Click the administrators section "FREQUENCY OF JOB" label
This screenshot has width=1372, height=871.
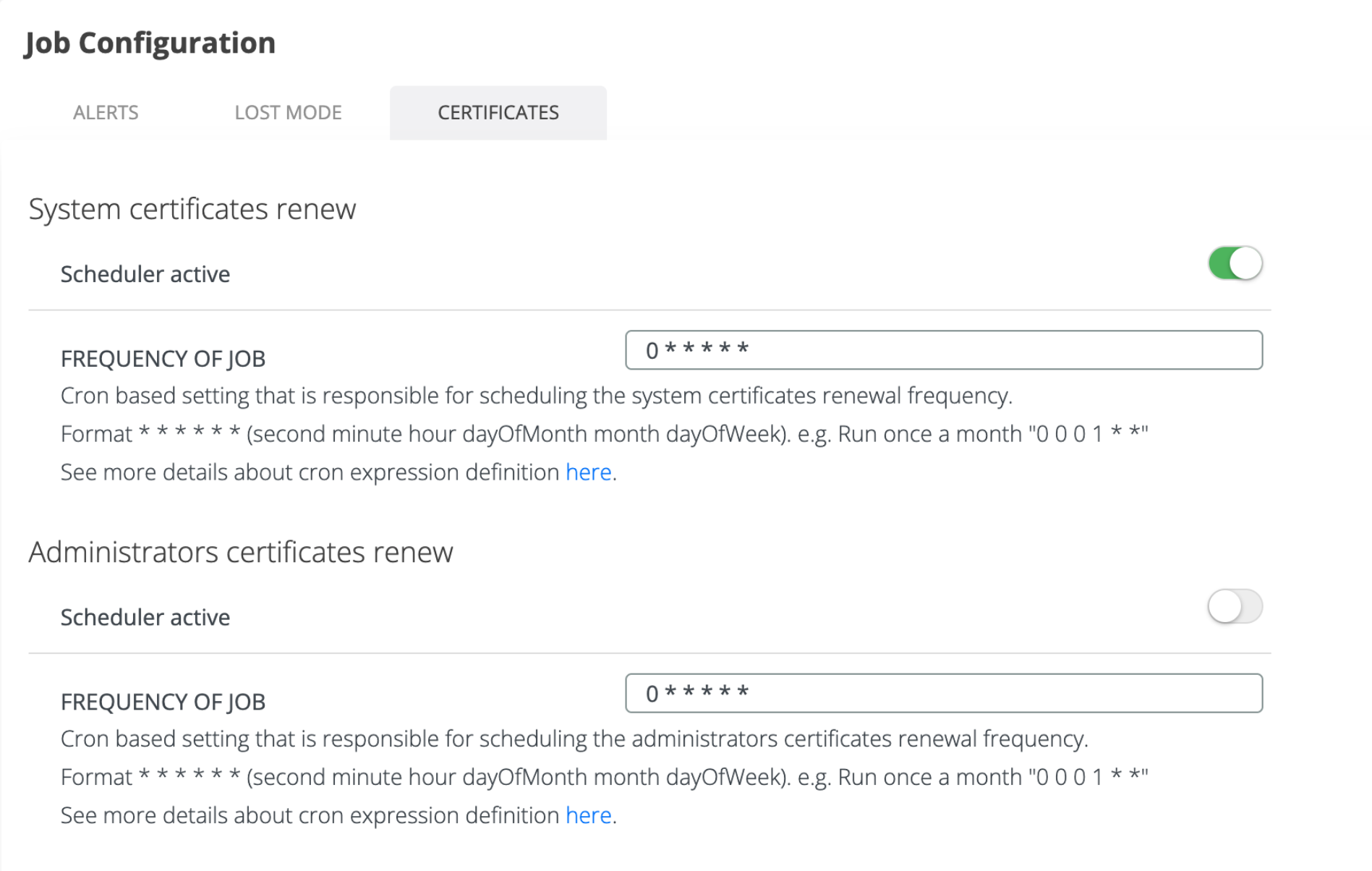[163, 702]
